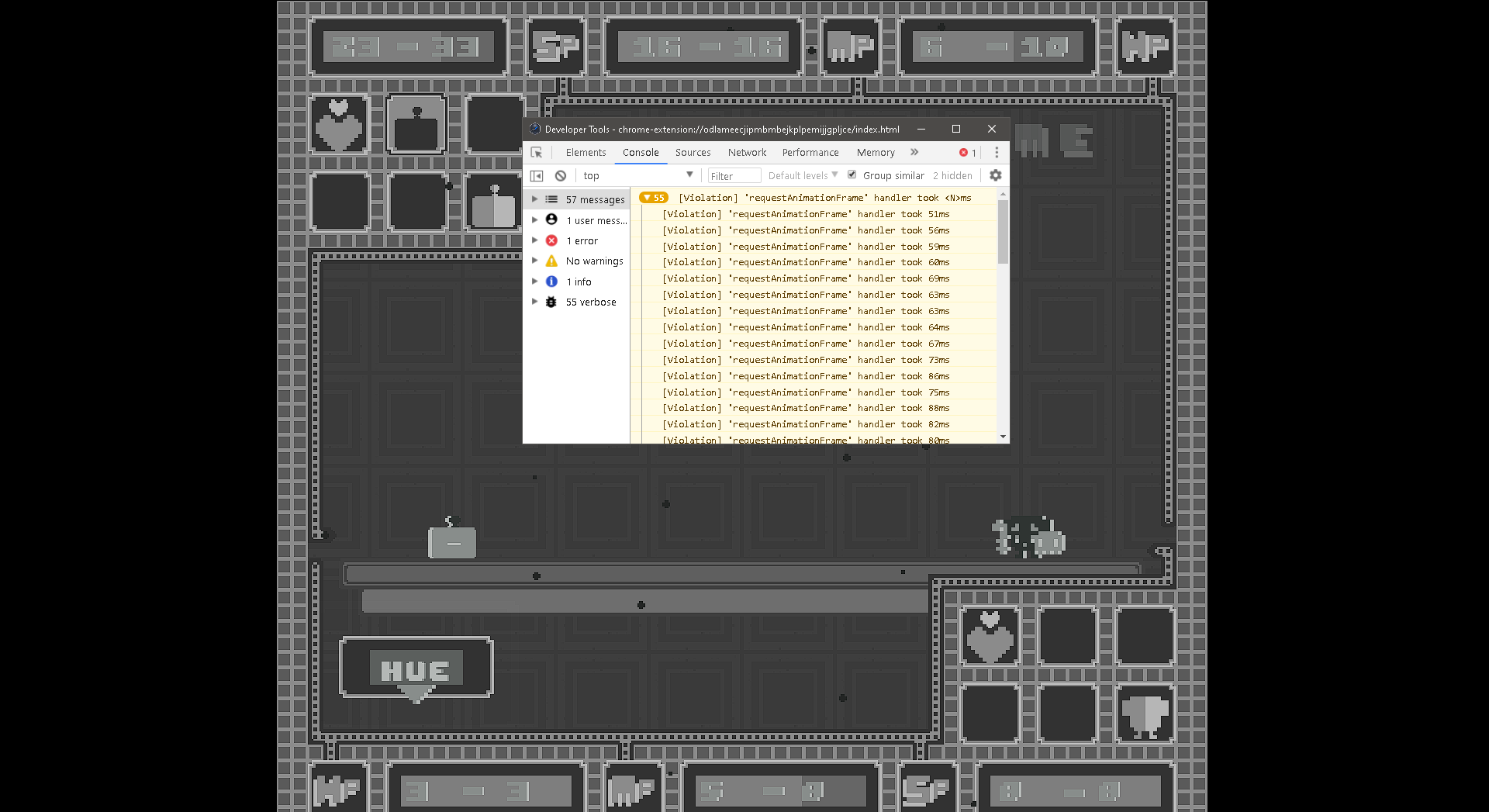1489x812 pixels.
Task: Click the console scrollbar down arrow
Action: coord(1003,437)
